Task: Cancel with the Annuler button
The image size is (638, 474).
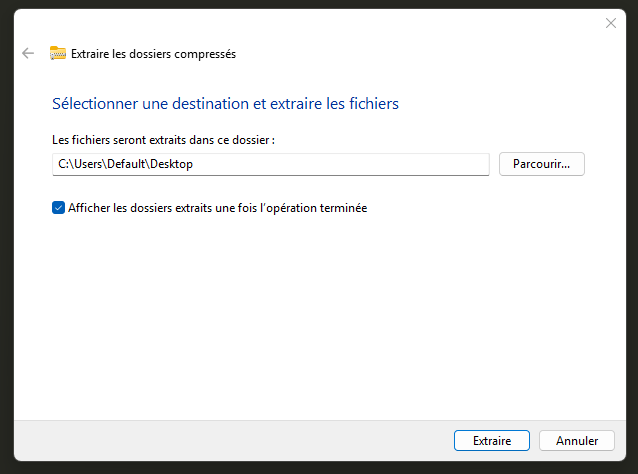Action: click(x=576, y=440)
